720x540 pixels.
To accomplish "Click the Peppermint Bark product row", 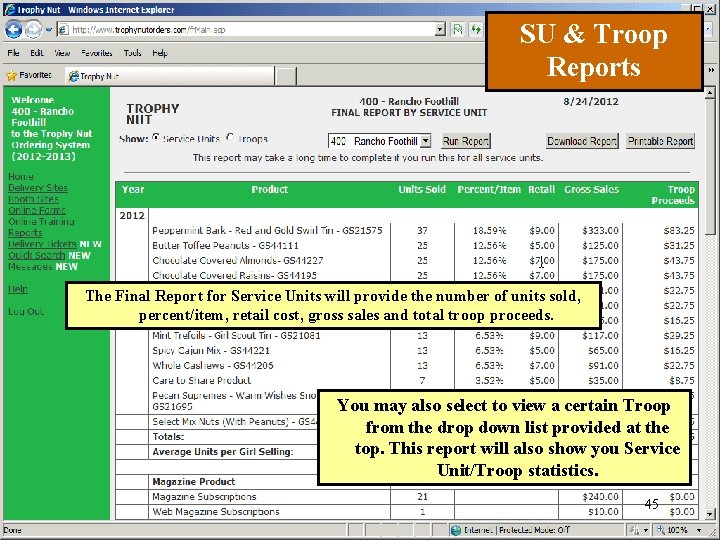I will point(407,231).
